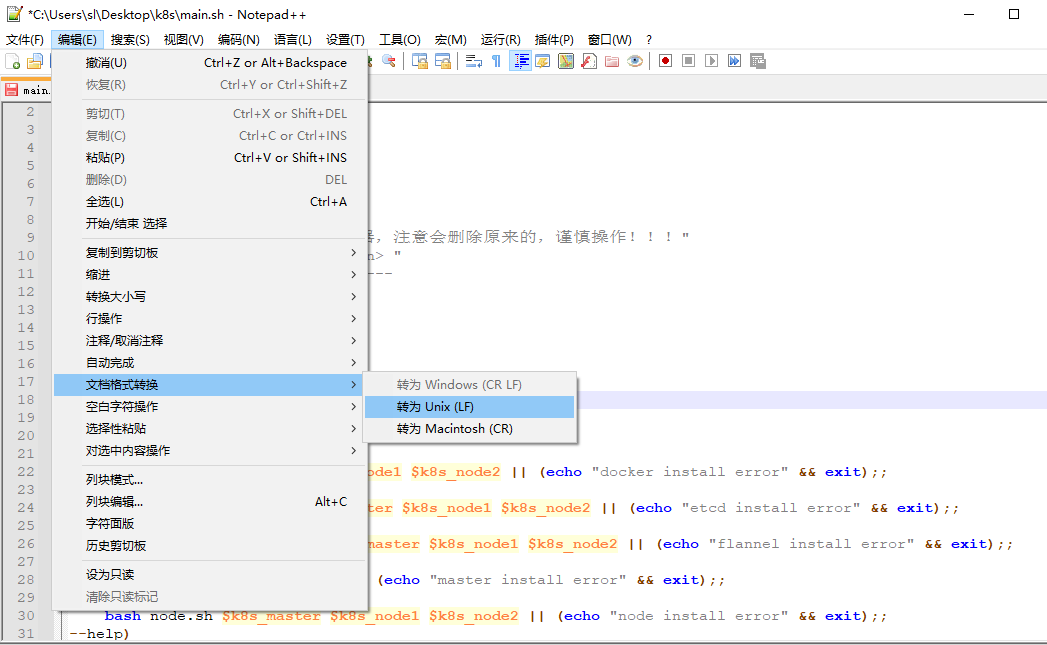Open the 设置(T) menu

tap(345, 40)
